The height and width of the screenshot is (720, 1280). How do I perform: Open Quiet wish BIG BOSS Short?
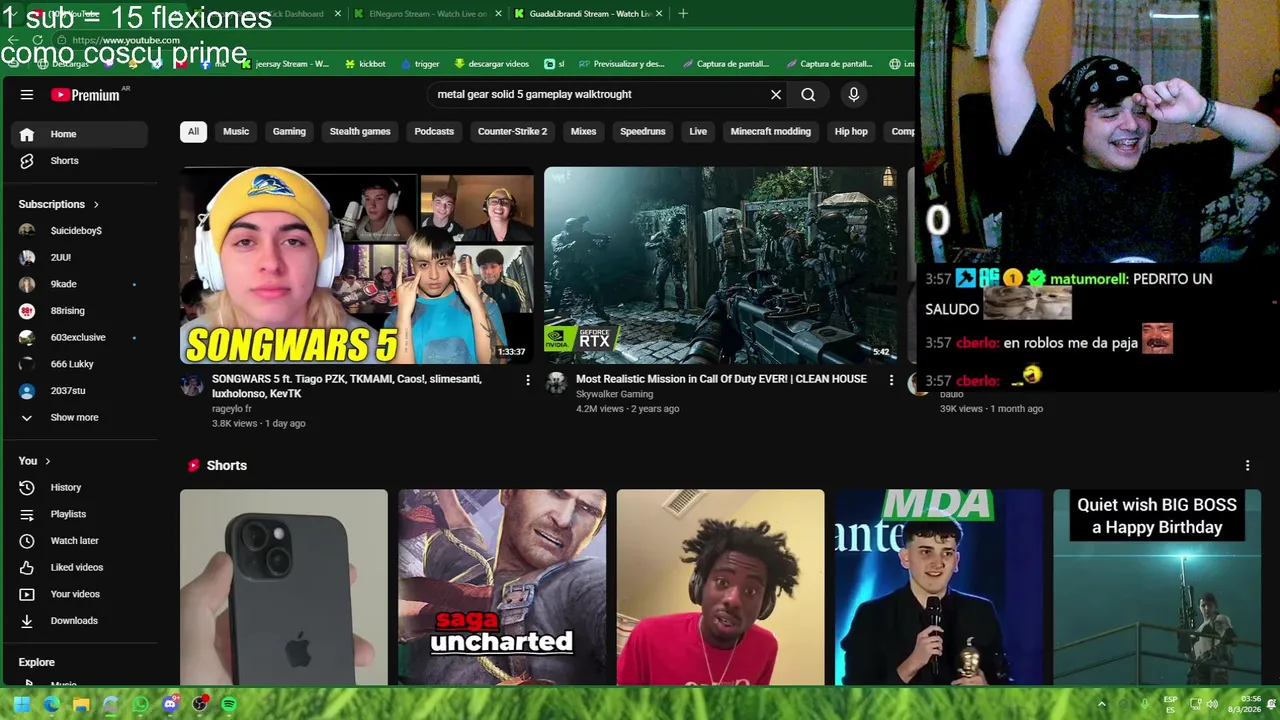tap(1157, 587)
